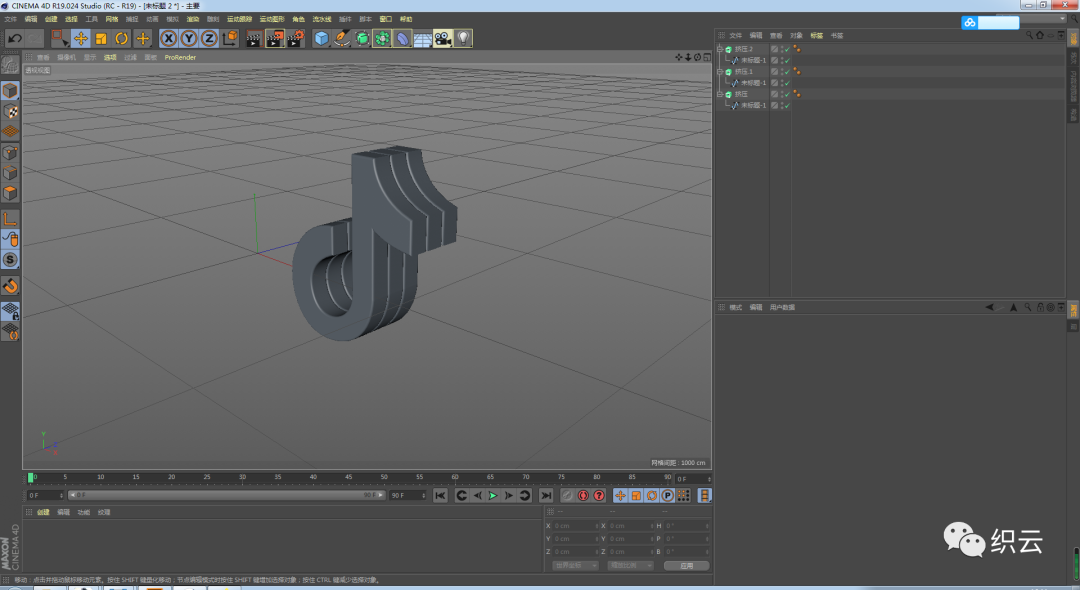Click the Apply coordinates button
This screenshot has width=1080, height=590.
click(x=687, y=566)
